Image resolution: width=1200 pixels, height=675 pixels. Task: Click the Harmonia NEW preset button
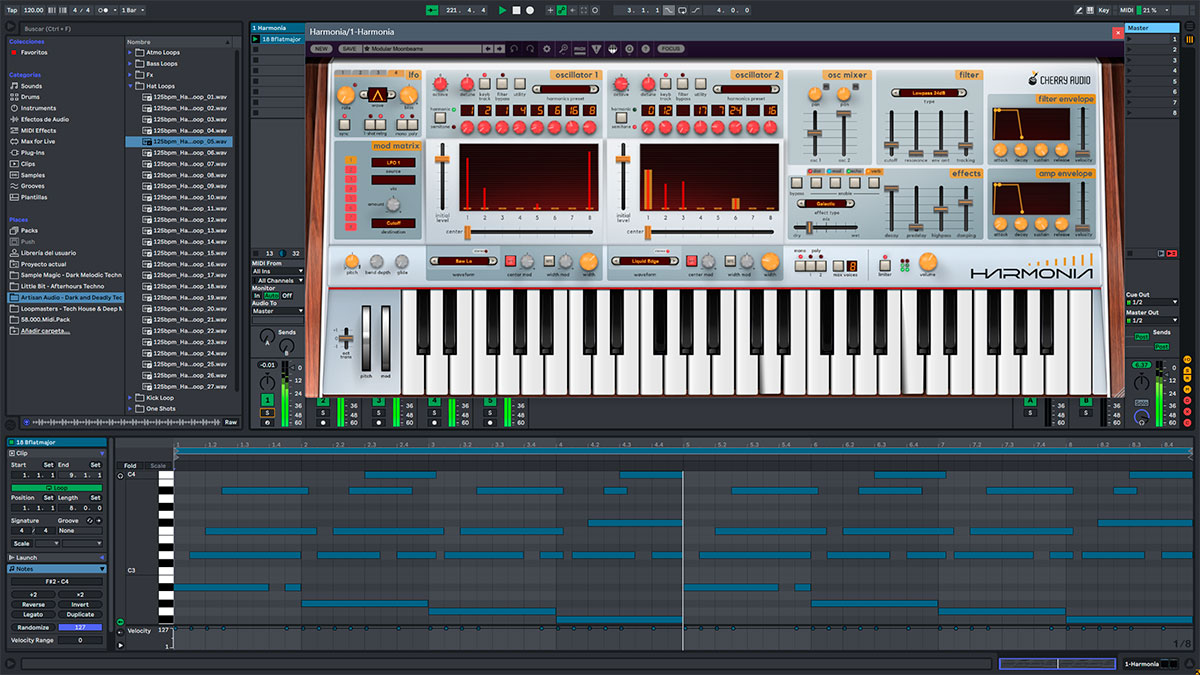click(x=321, y=48)
